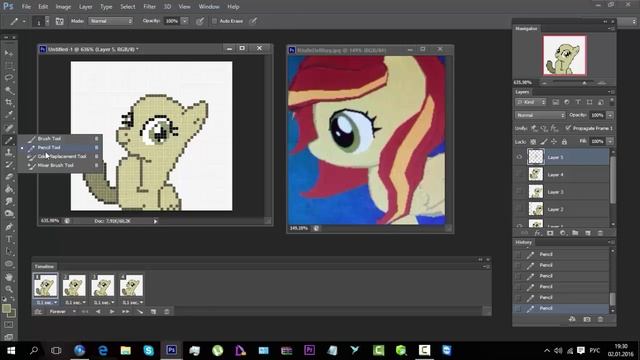Click the background color swatch

11,314
